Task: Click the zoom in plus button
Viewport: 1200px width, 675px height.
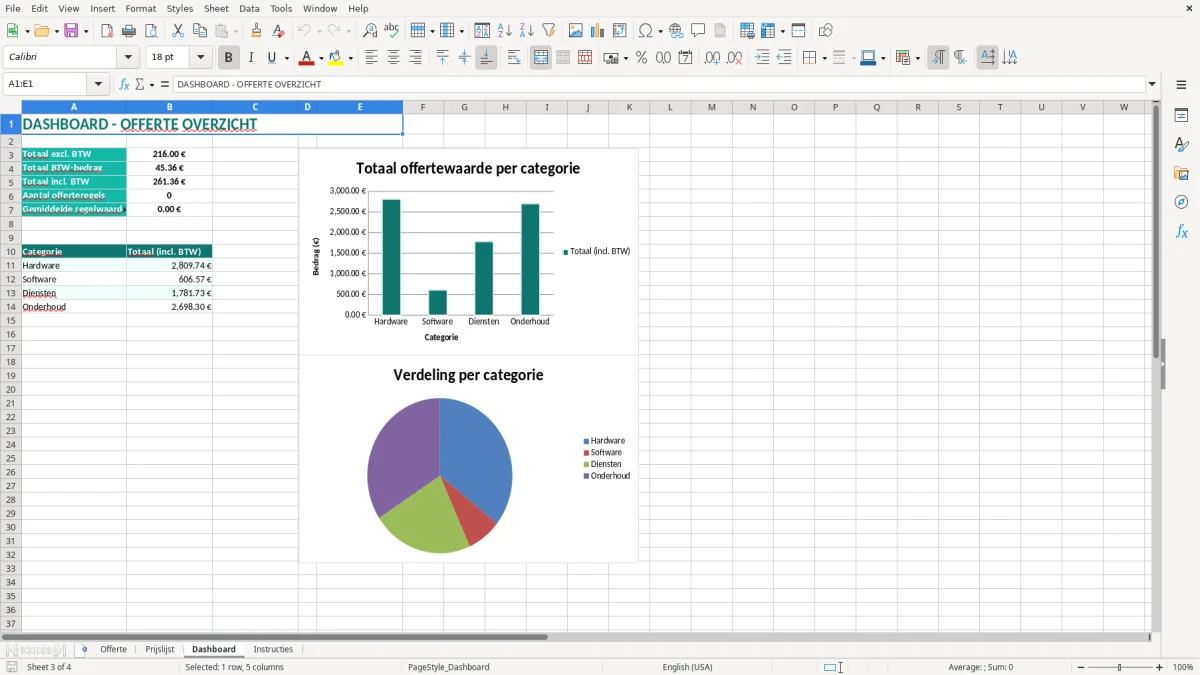Action: coord(1160,667)
